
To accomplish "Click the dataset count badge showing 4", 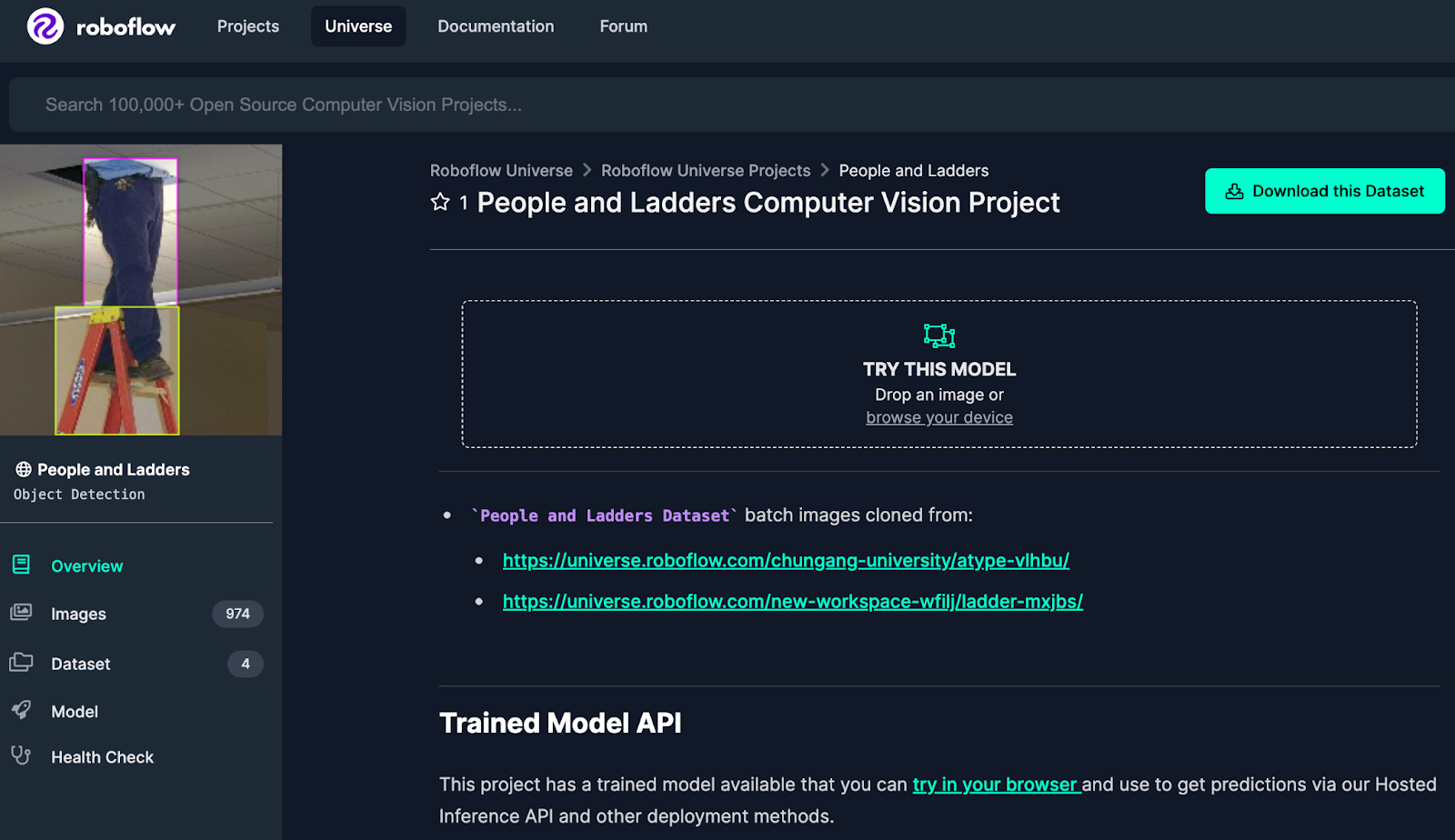I will (x=246, y=664).
